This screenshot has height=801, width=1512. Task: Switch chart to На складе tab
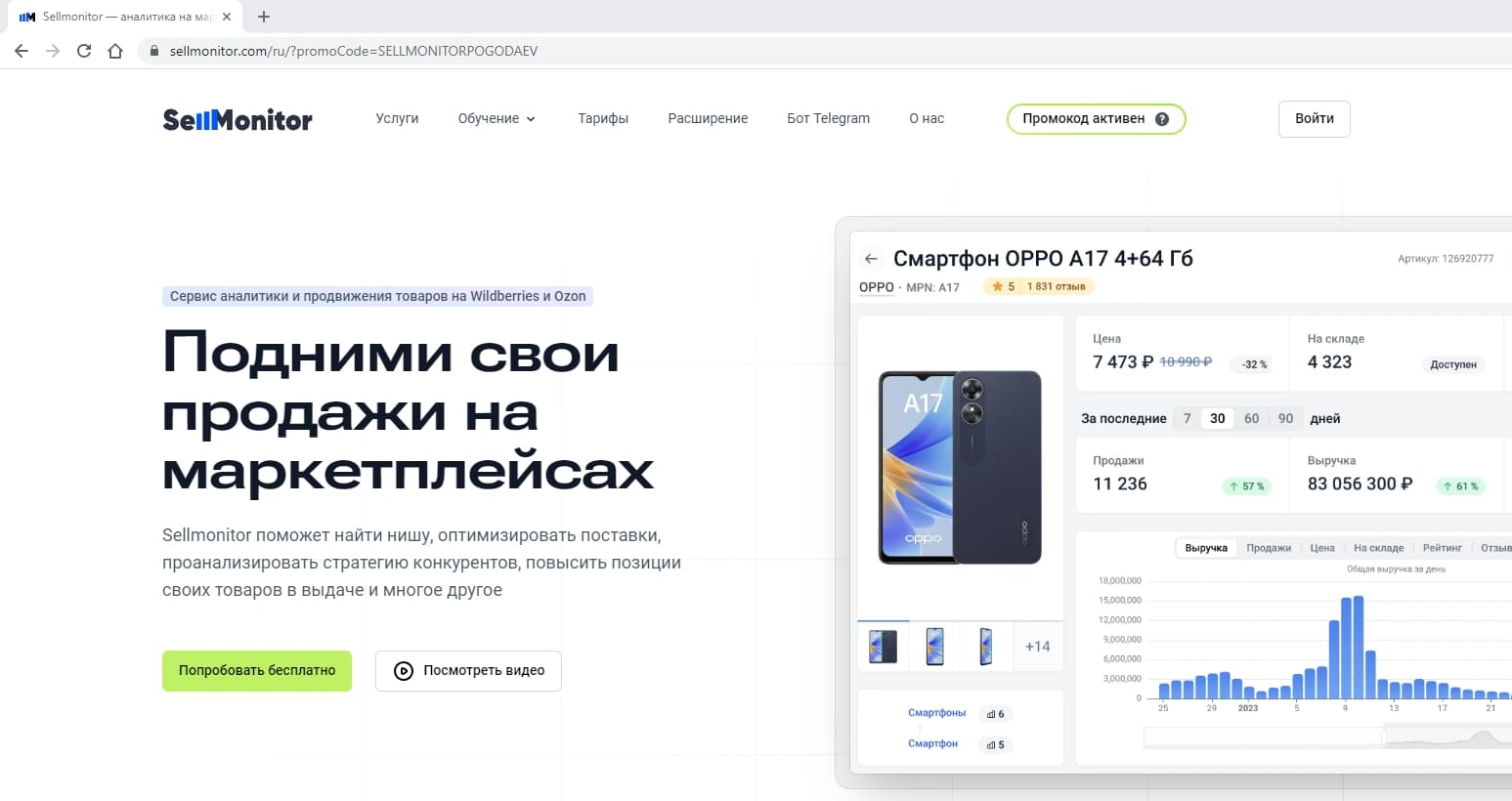click(x=1379, y=548)
